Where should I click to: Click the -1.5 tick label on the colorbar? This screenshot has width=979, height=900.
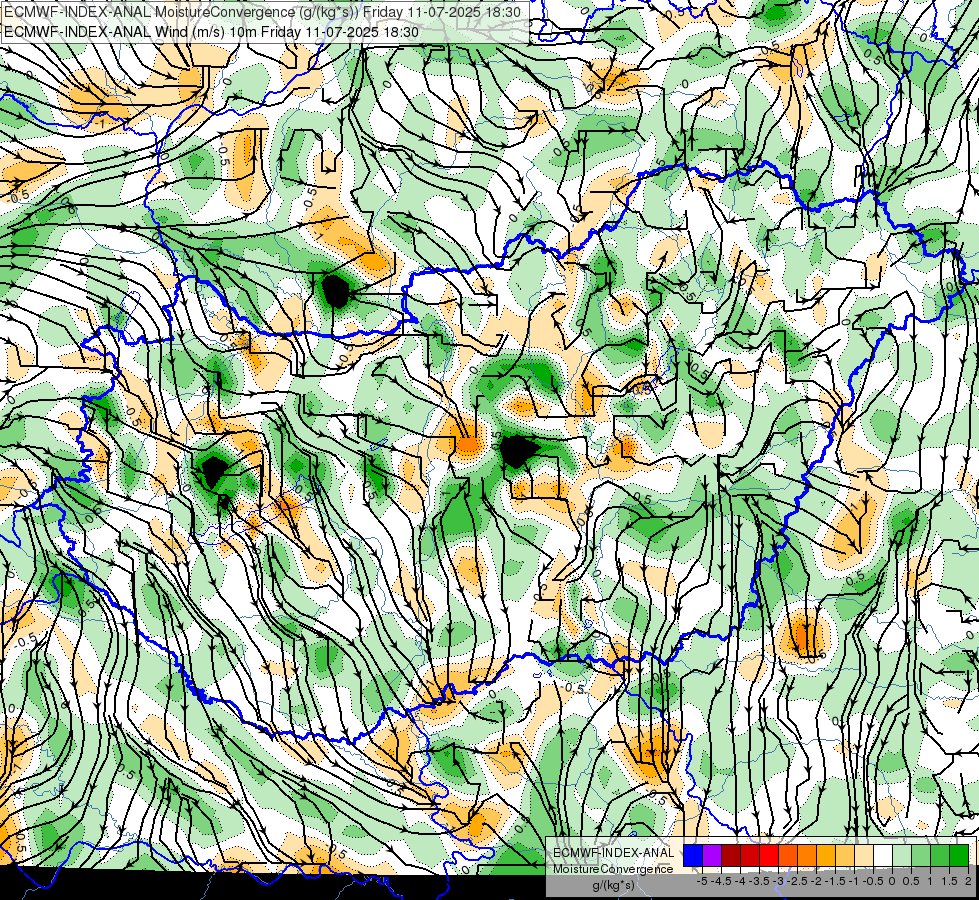point(835,881)
